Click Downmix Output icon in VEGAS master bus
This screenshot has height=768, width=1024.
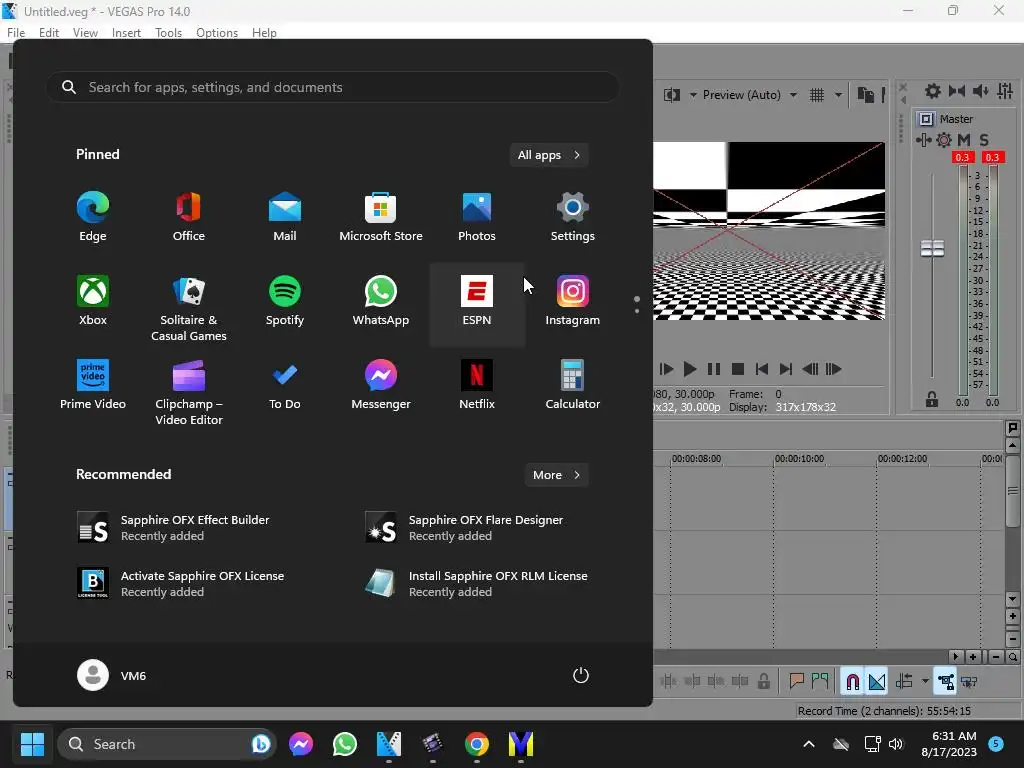[957, 91]
